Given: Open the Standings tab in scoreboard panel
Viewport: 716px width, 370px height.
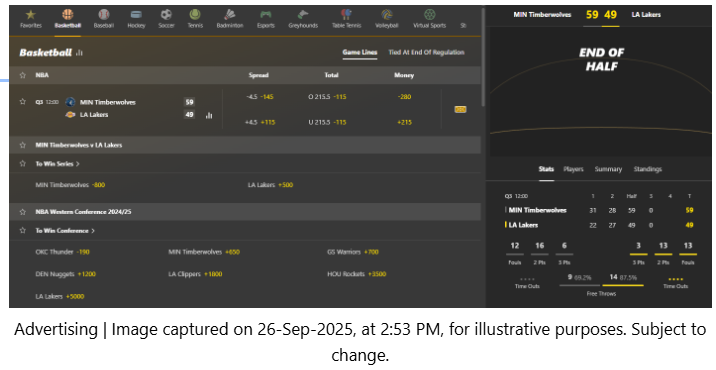Looking at the screenshot, I should 648,169.
